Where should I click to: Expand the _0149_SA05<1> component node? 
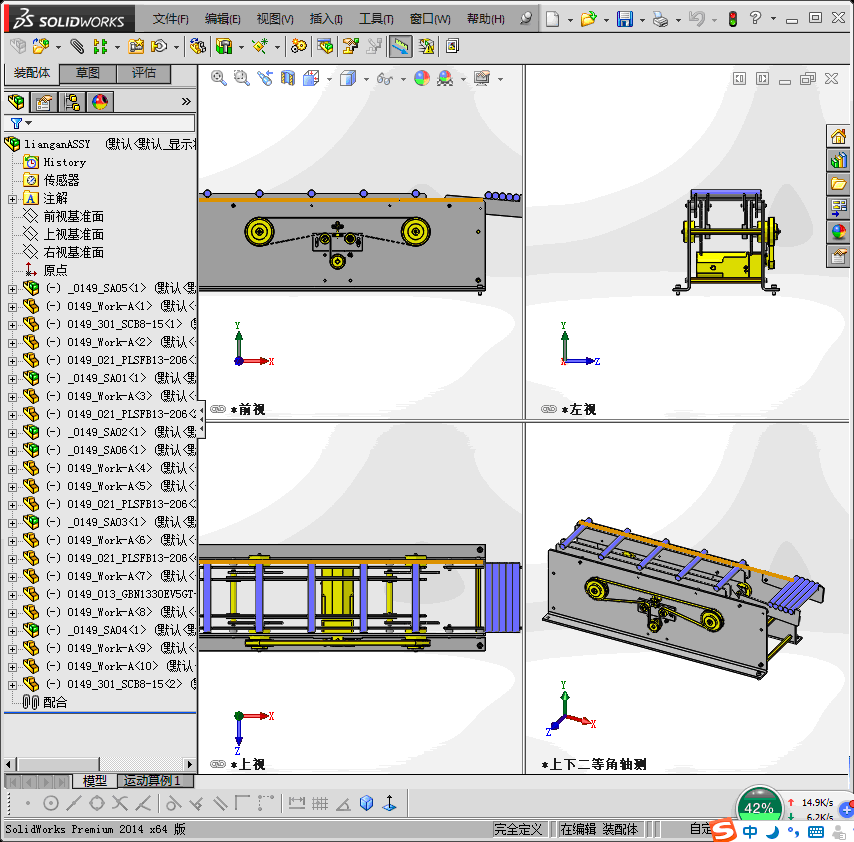[x=12, y=289]
